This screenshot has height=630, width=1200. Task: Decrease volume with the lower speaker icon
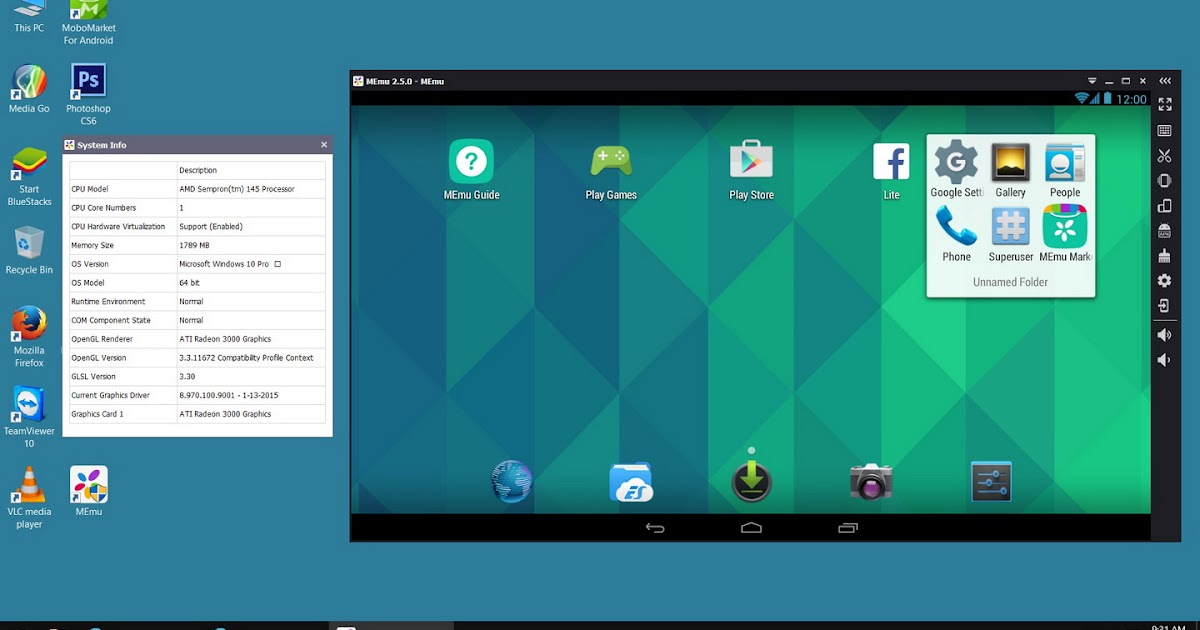click(1163, 359)
